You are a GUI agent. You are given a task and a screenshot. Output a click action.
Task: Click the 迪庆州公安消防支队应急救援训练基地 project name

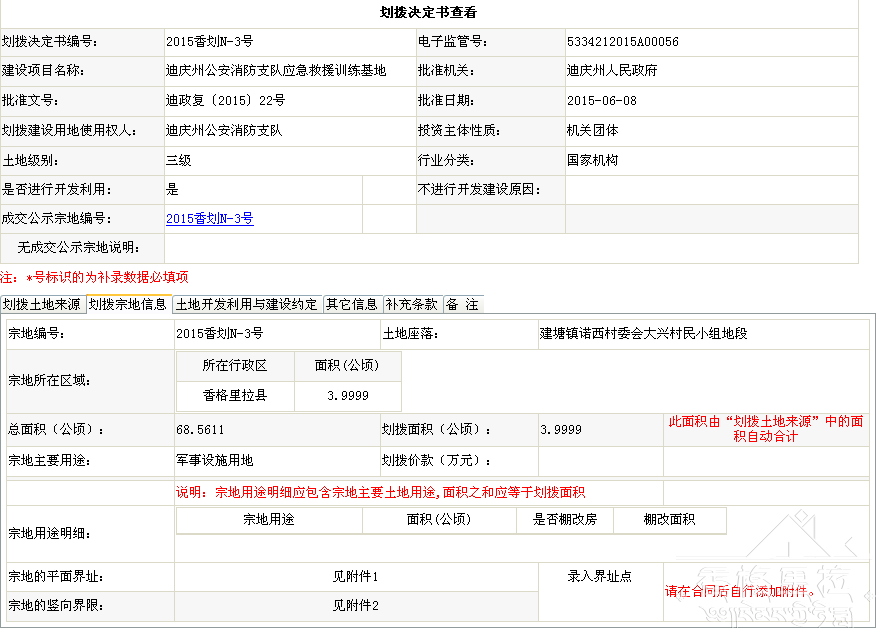(x=275, y=71)
